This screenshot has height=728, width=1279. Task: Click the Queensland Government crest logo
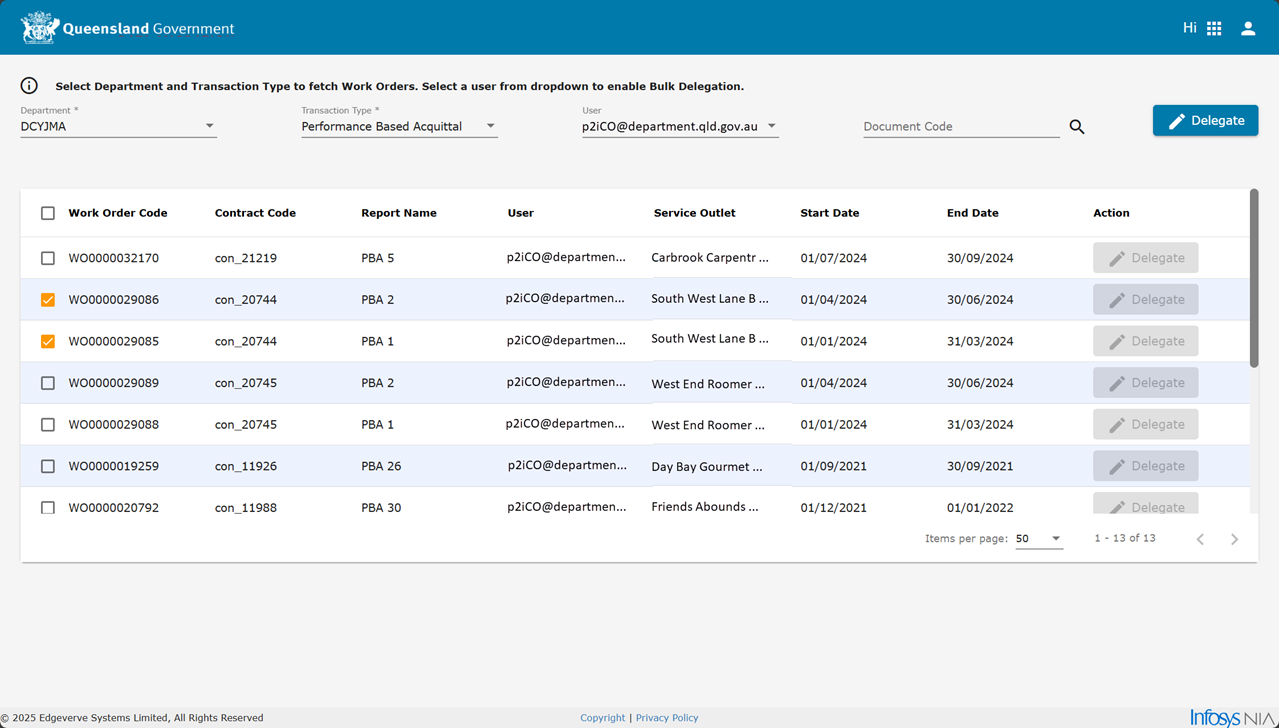point(40,28)
